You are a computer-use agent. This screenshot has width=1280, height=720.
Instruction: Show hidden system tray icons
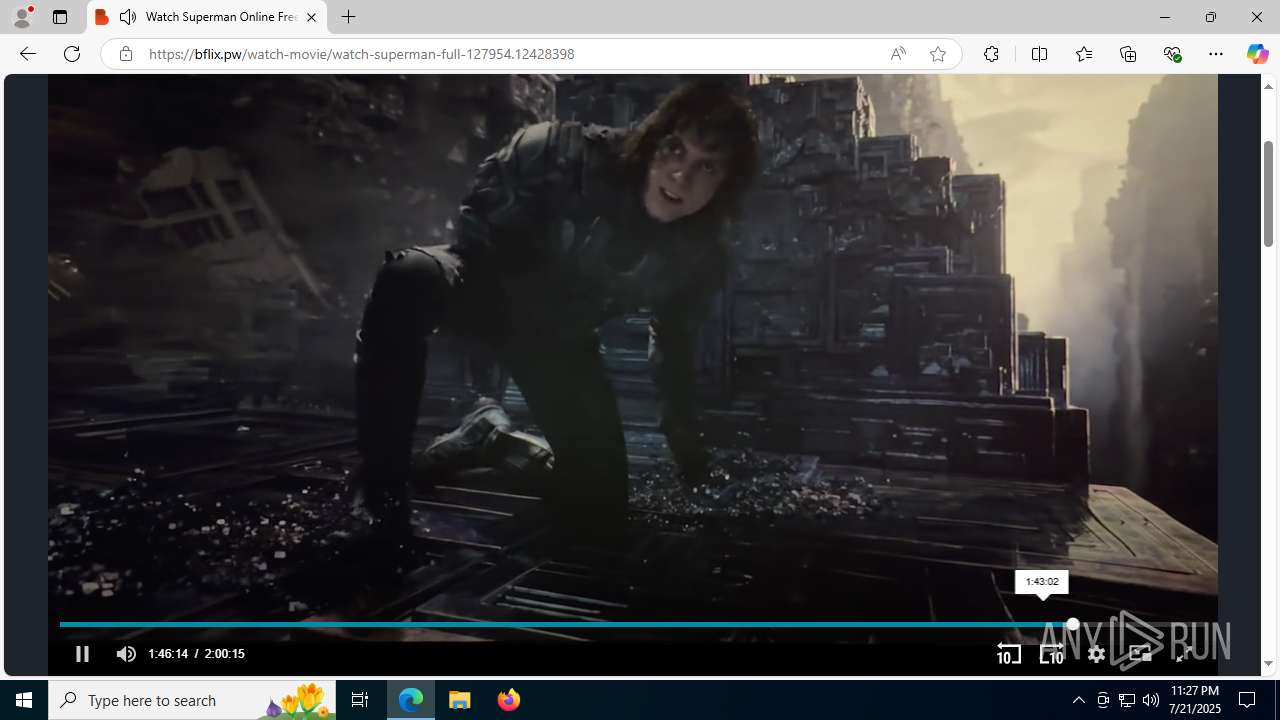(1078, 700)
